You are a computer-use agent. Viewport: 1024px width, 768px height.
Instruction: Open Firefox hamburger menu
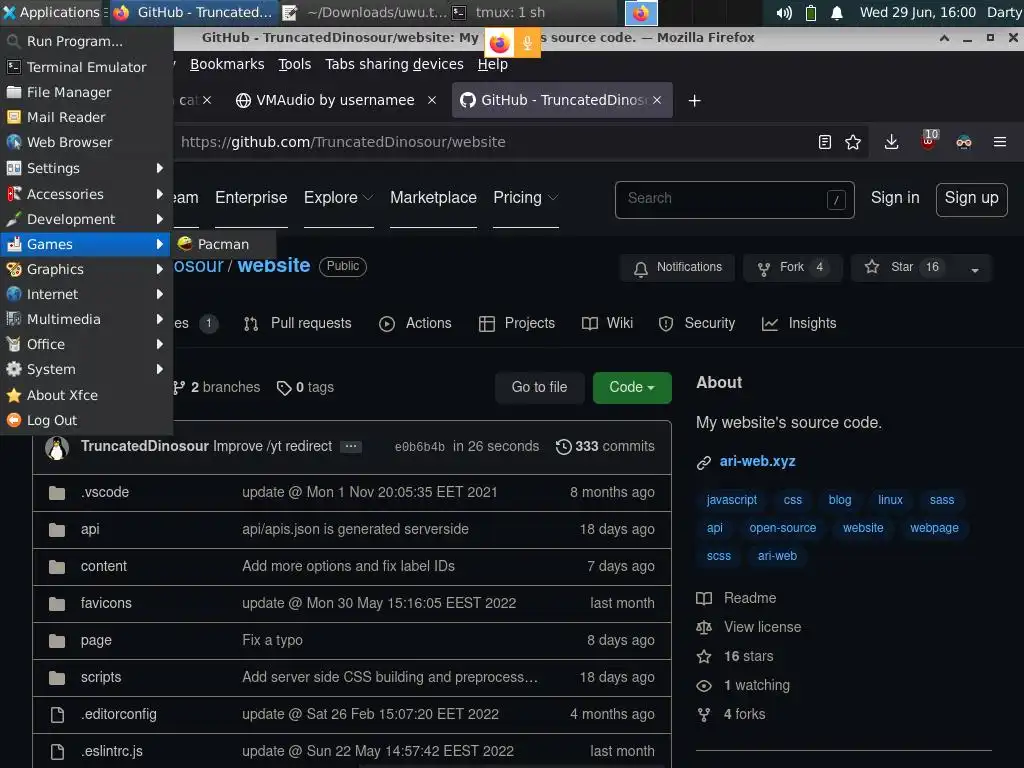[1000, 142]
